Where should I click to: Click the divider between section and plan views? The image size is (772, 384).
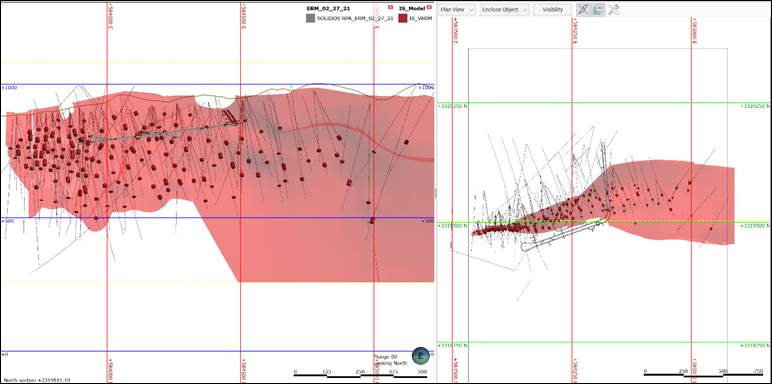[x=436, y=192]
